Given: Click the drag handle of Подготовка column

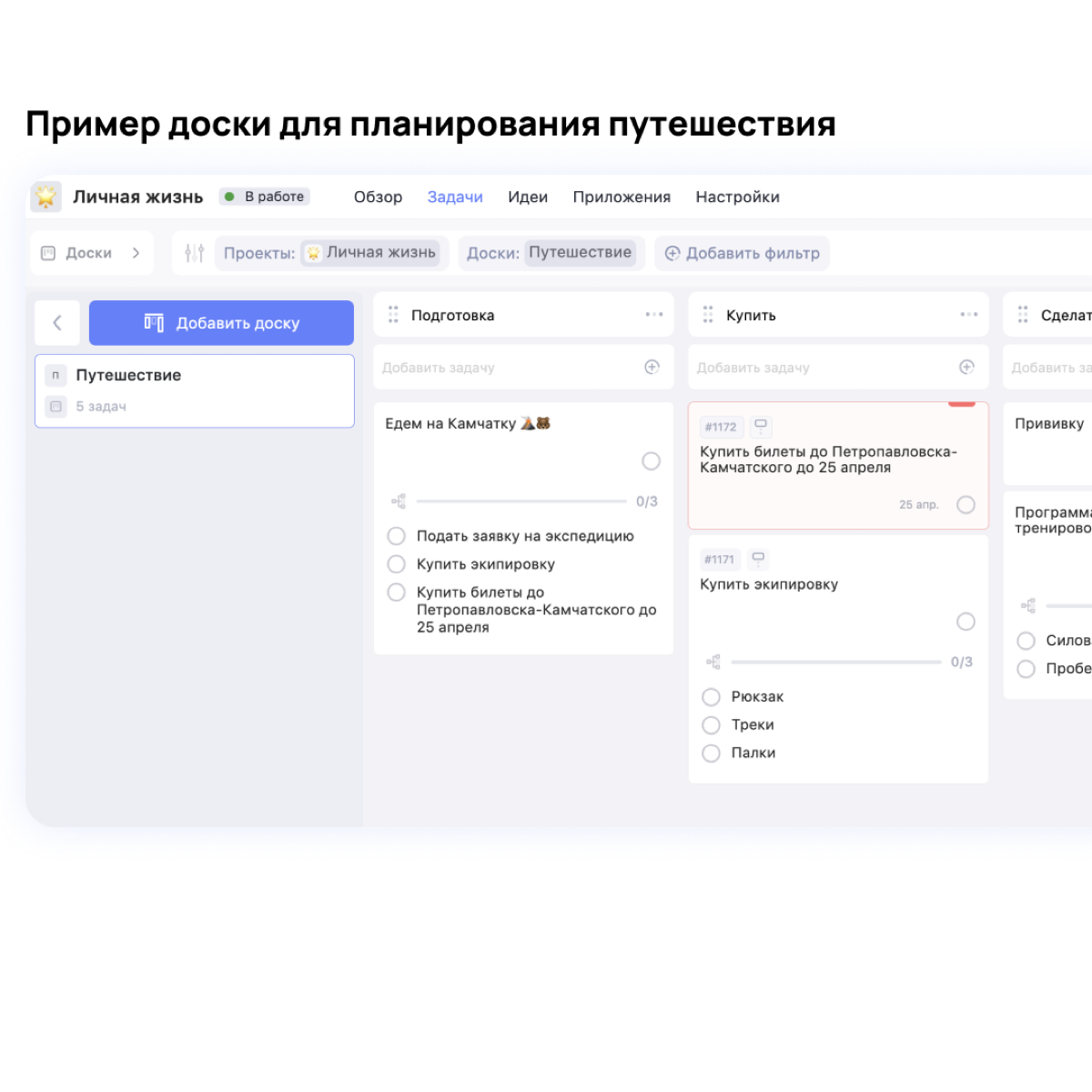Looking at the screenshot, I should click(x=393, y=315).
